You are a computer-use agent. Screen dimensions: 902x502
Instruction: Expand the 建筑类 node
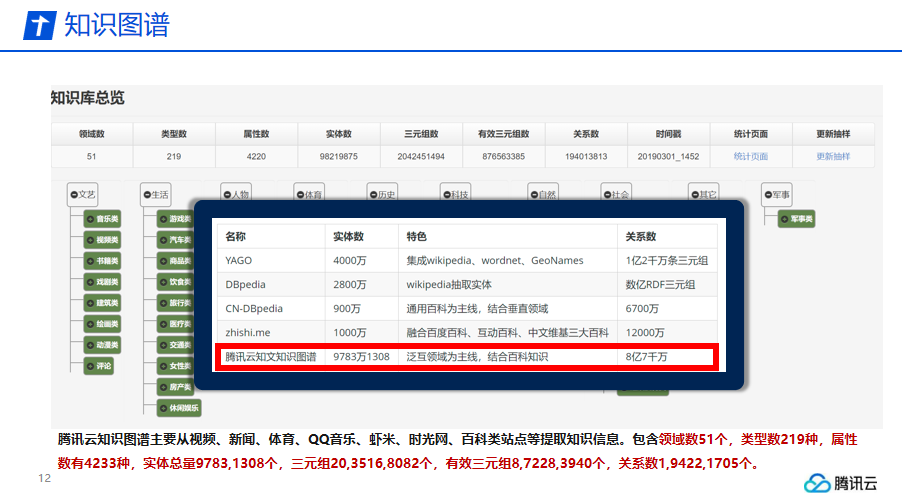90,303
